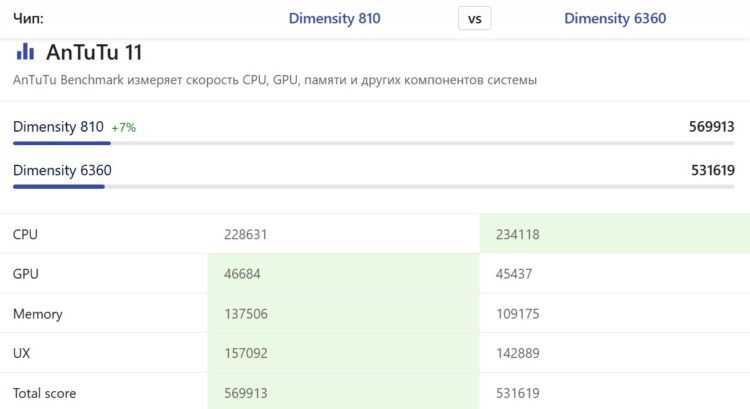The image size is (750, 409).
Task: Open the Dimensity 810 header link
Action: (334, 19)
